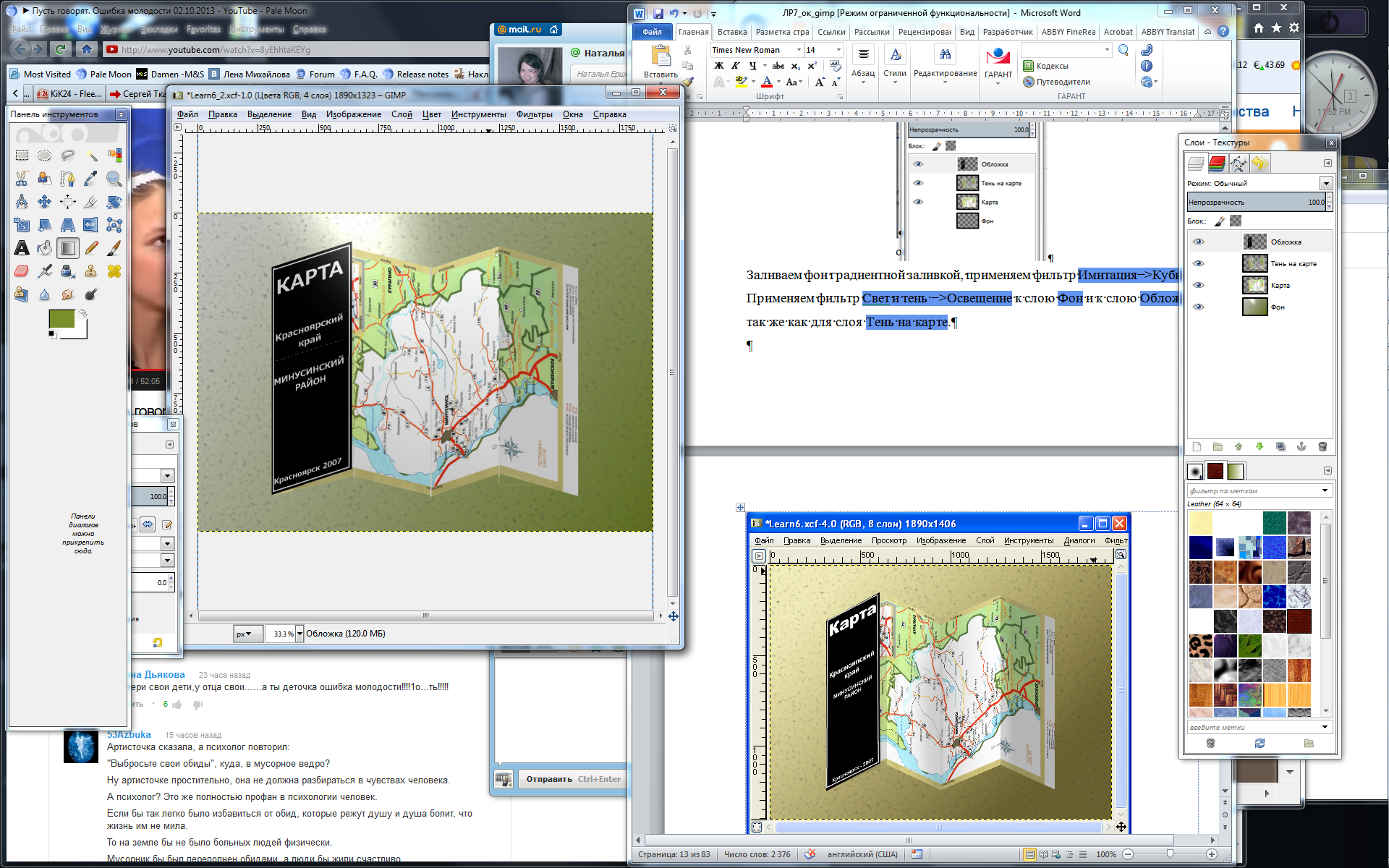Click the Путеводители button in Word ribbon

click(1057, 82)
